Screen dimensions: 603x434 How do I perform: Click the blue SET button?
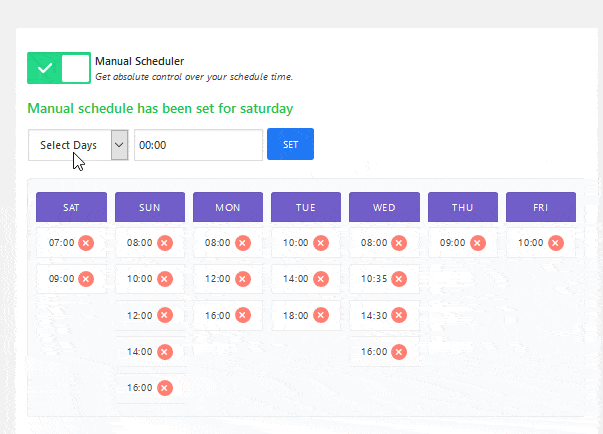pos(290,144)
